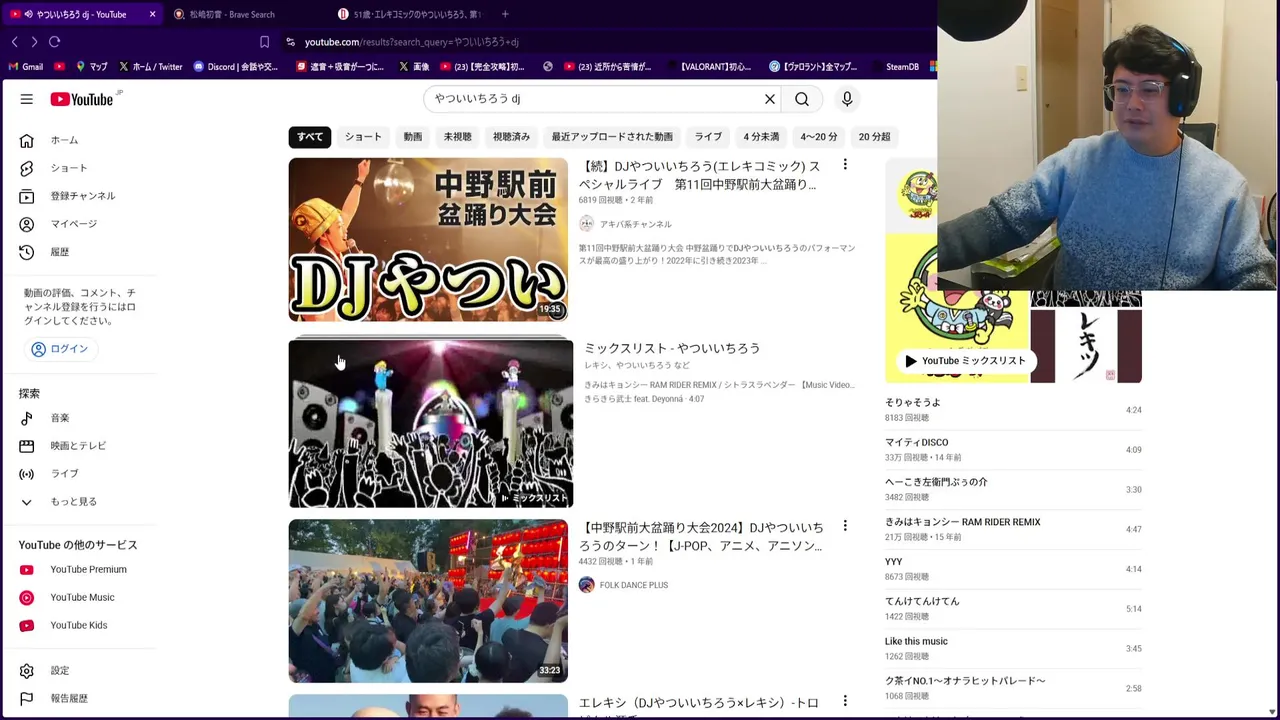Open アキバ系チャンネル channel link

[635, 224]
